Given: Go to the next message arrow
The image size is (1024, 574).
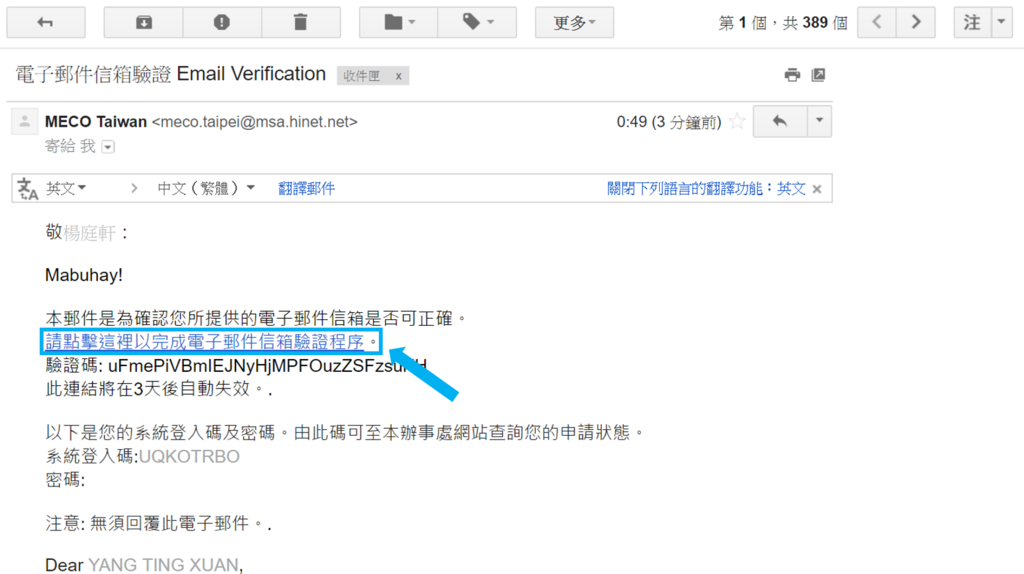Looking at the screenshot, I should coord(916,22).
